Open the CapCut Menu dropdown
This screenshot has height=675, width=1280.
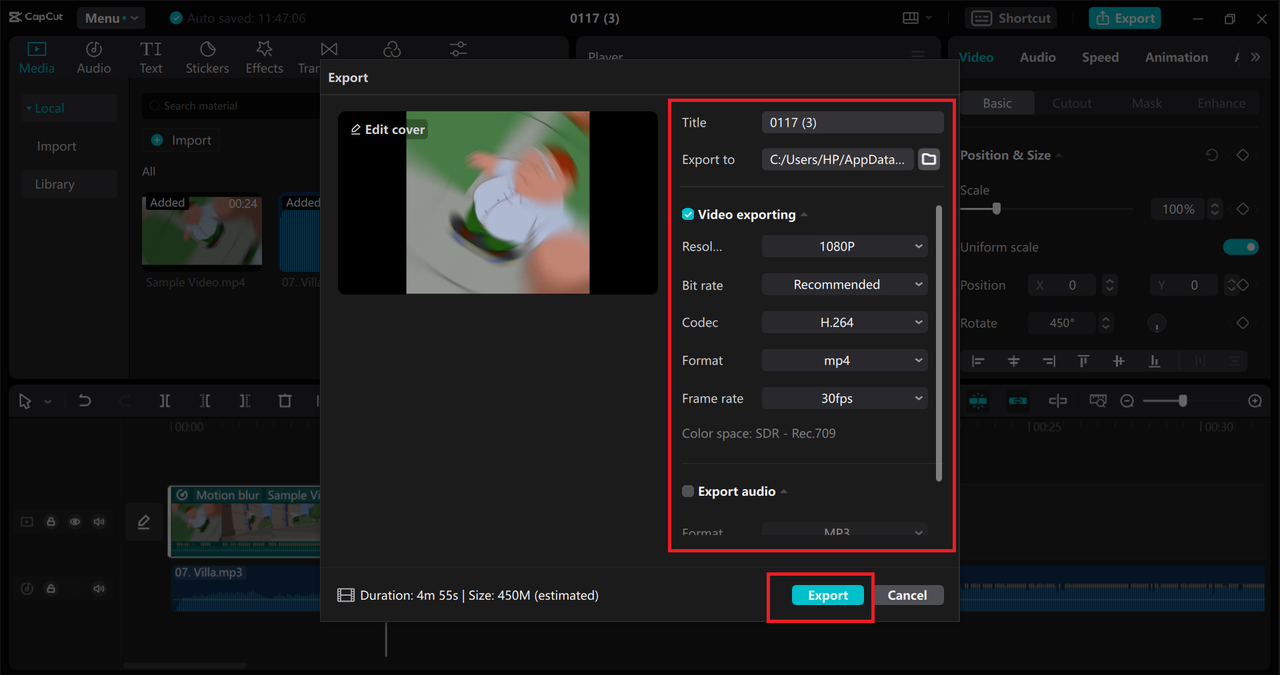(x=110, y=18)
